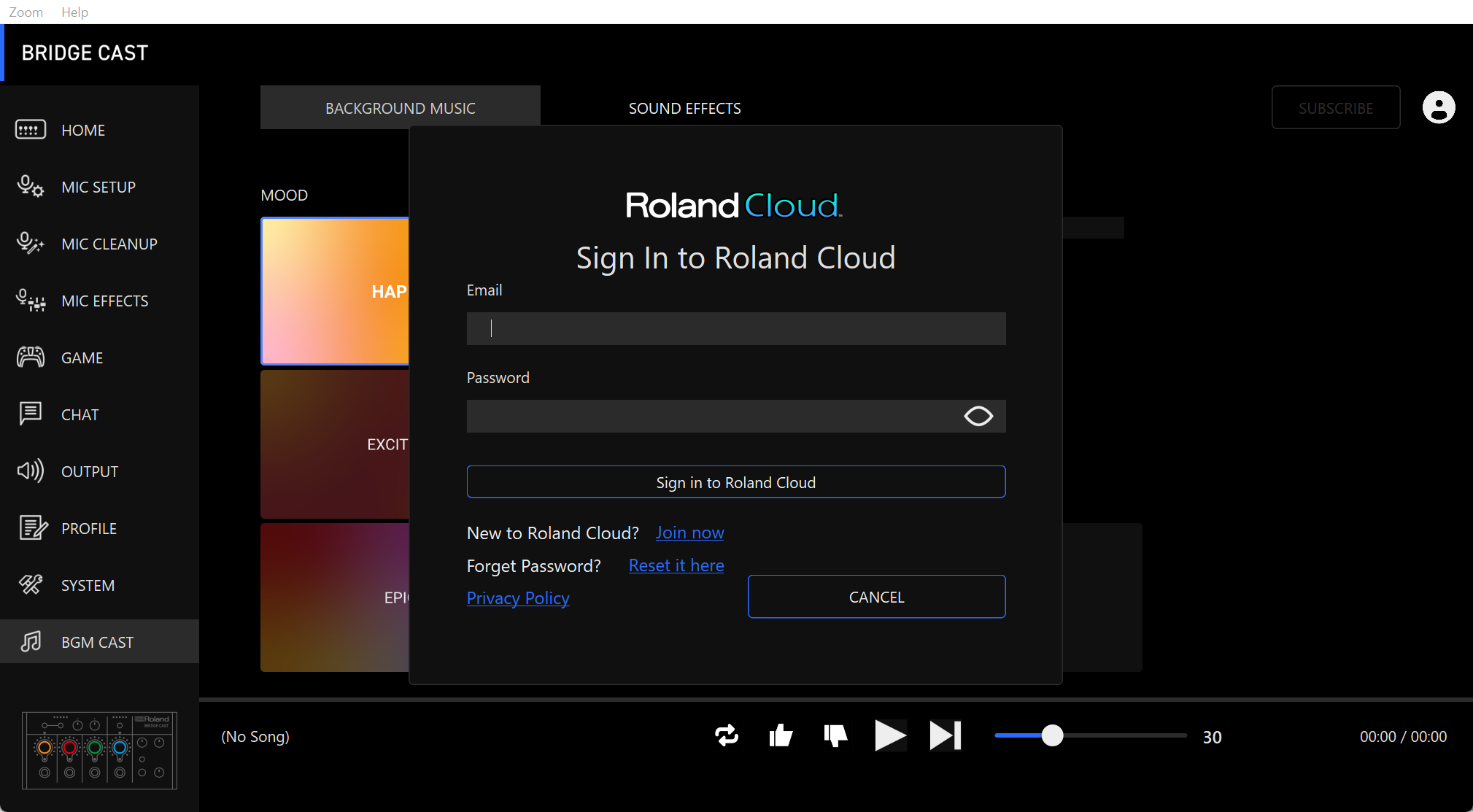
Task: Click the SUBSCRIBE button
Action: tap(1336, 108)
